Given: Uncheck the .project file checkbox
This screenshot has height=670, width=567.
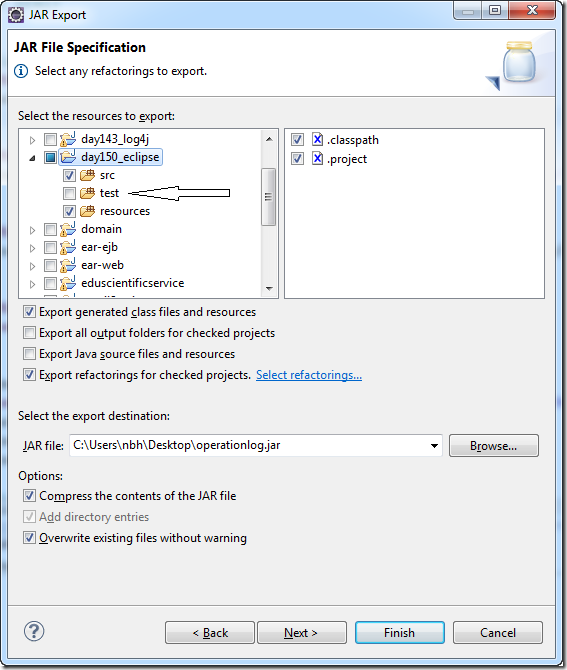Looking at the screenshot, I should click(297, 159).
